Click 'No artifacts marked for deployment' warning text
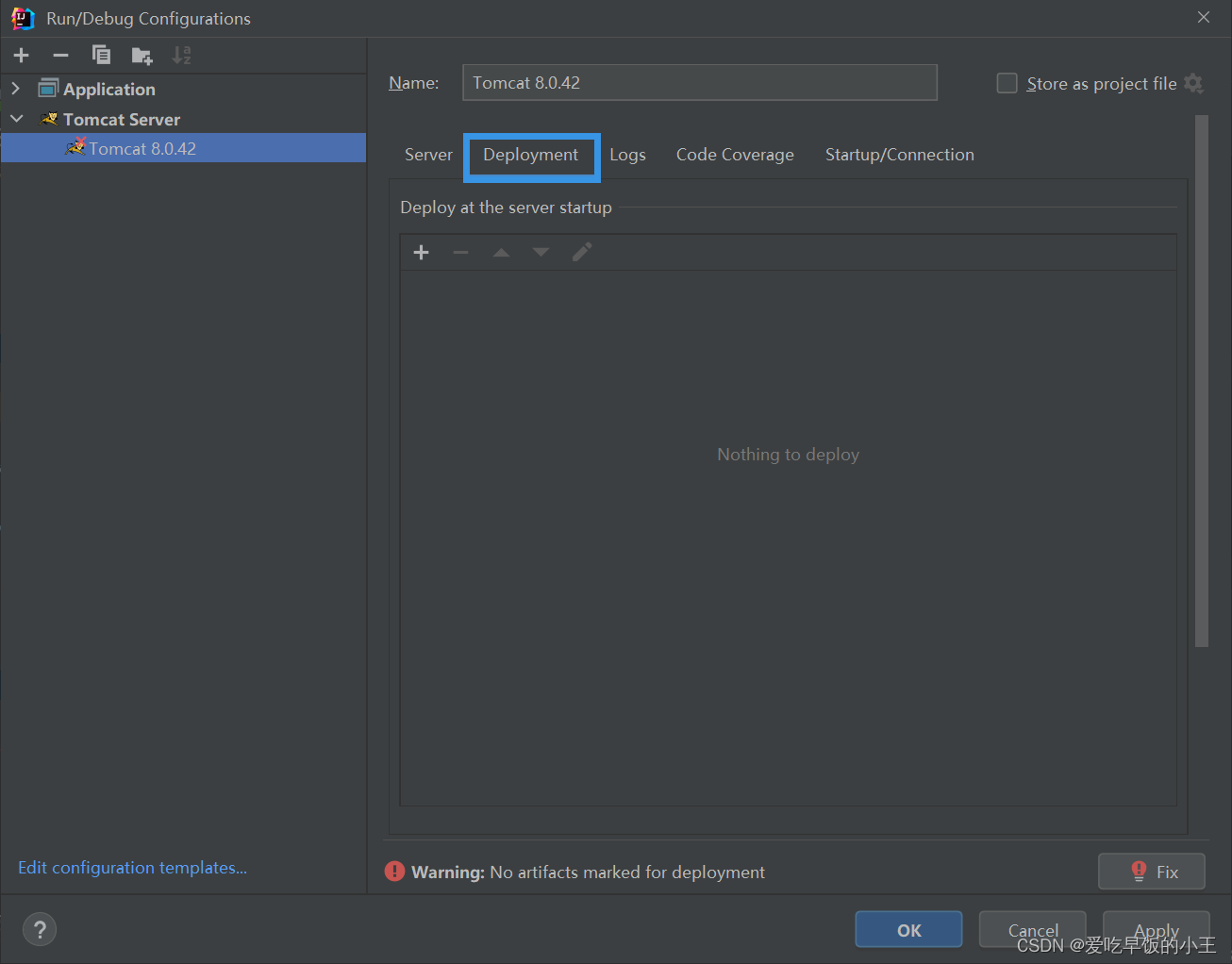Viewport: 1232px width, 964px height. (x=627, y=873)
